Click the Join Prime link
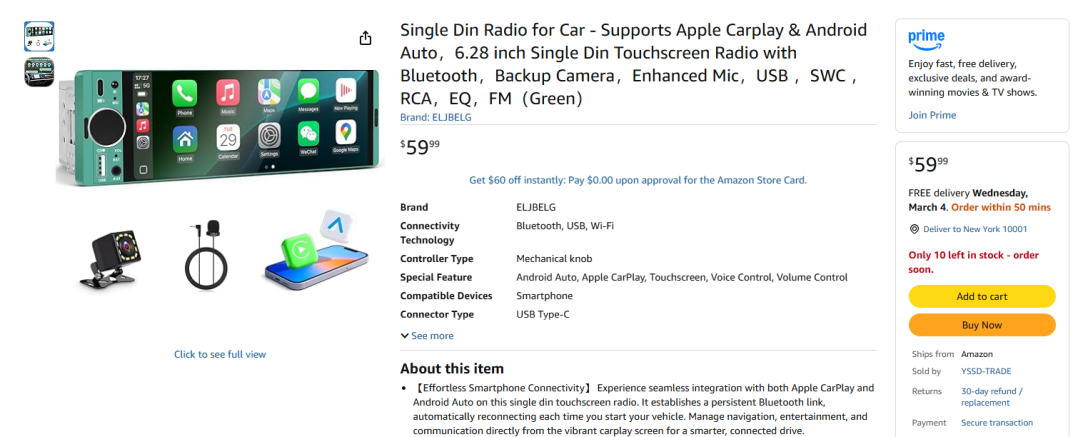1073x437 pixels. (x=932, y=115)
